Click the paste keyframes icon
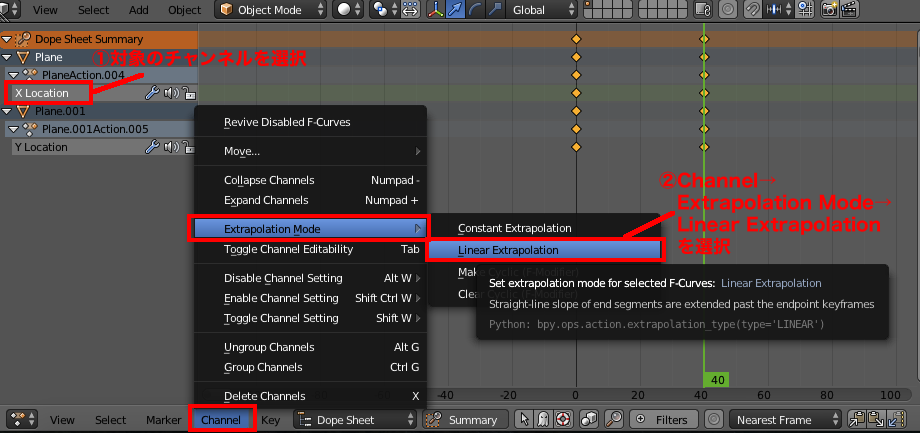This screenshot has width=920, height=433. click(877, 420)
